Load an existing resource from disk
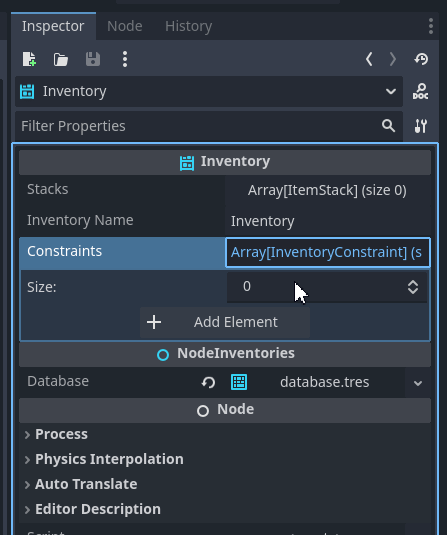The height and width of the screenshot is (535, 447). tap(61, 59)
